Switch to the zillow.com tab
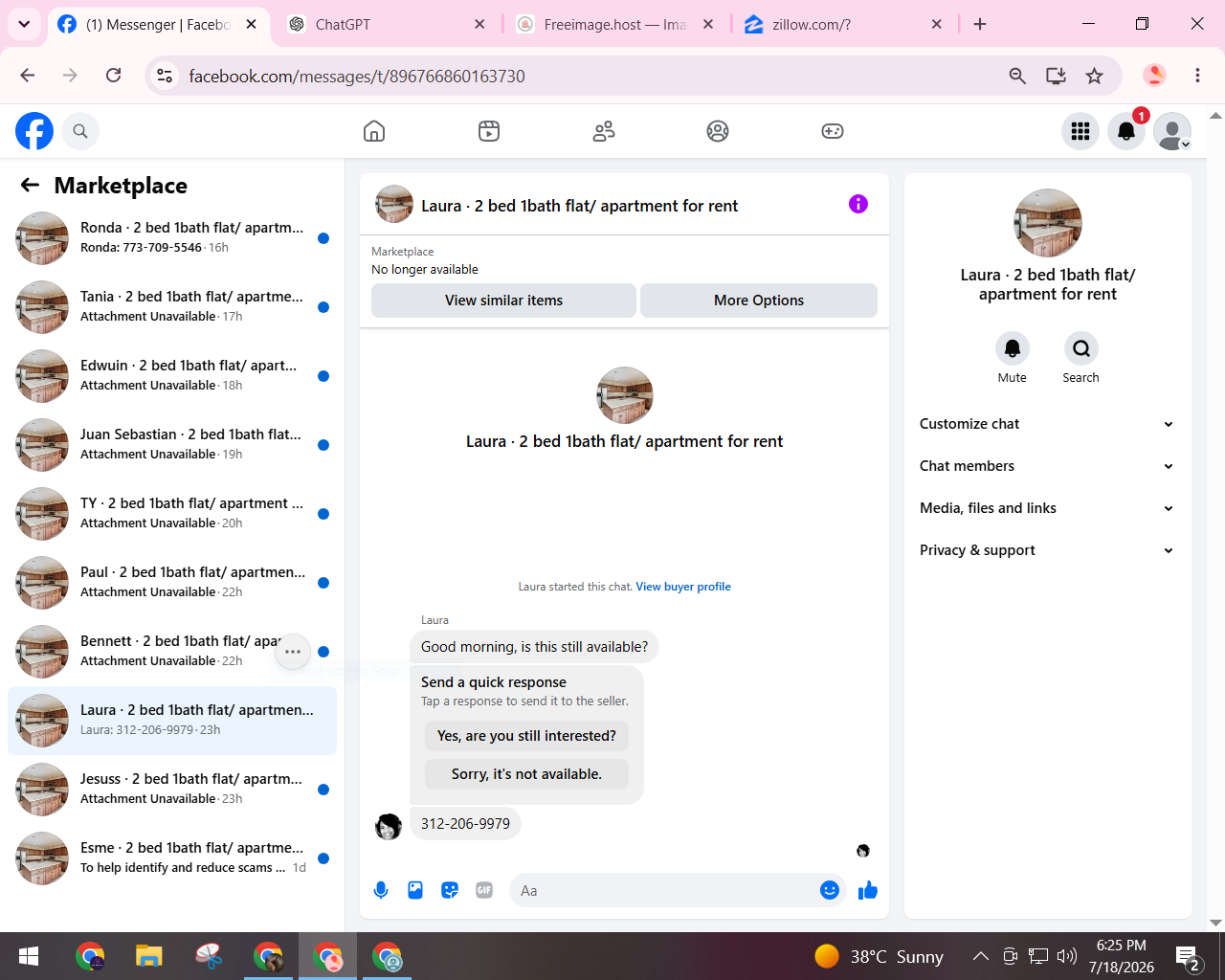Image resolution: width=1225 pixels, height=980 pixels. 844,24
